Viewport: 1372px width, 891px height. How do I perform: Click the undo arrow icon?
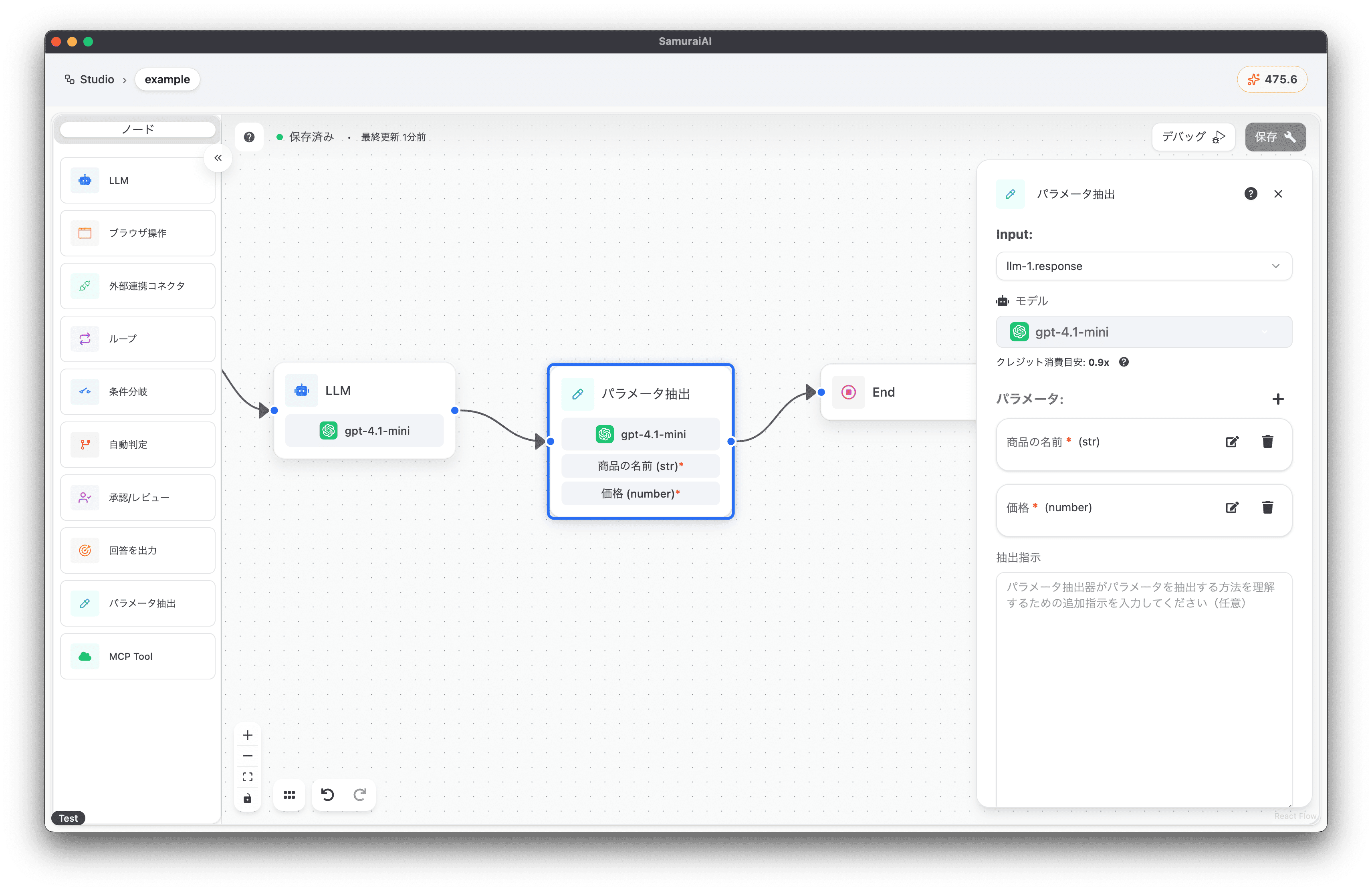point(327,795)
